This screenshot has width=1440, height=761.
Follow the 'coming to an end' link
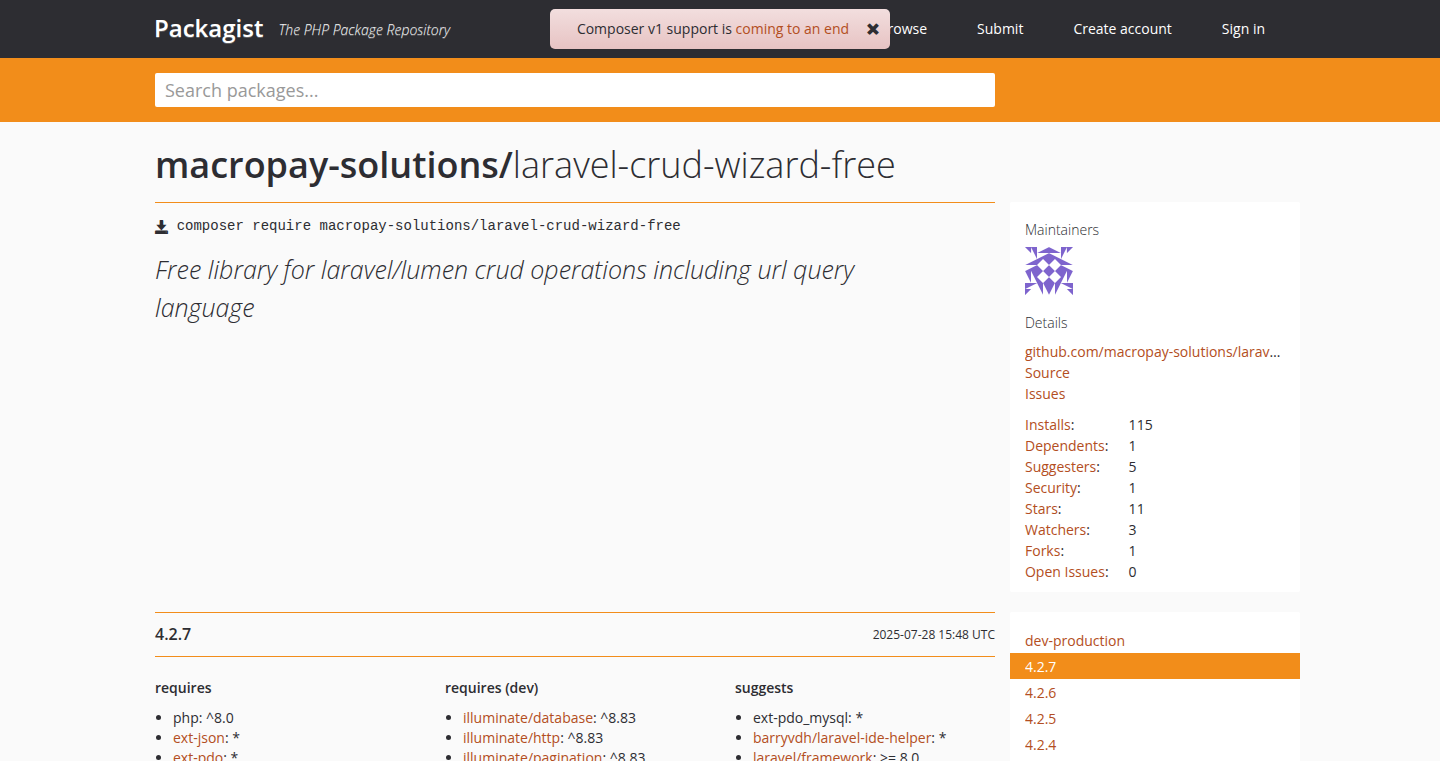792,29
